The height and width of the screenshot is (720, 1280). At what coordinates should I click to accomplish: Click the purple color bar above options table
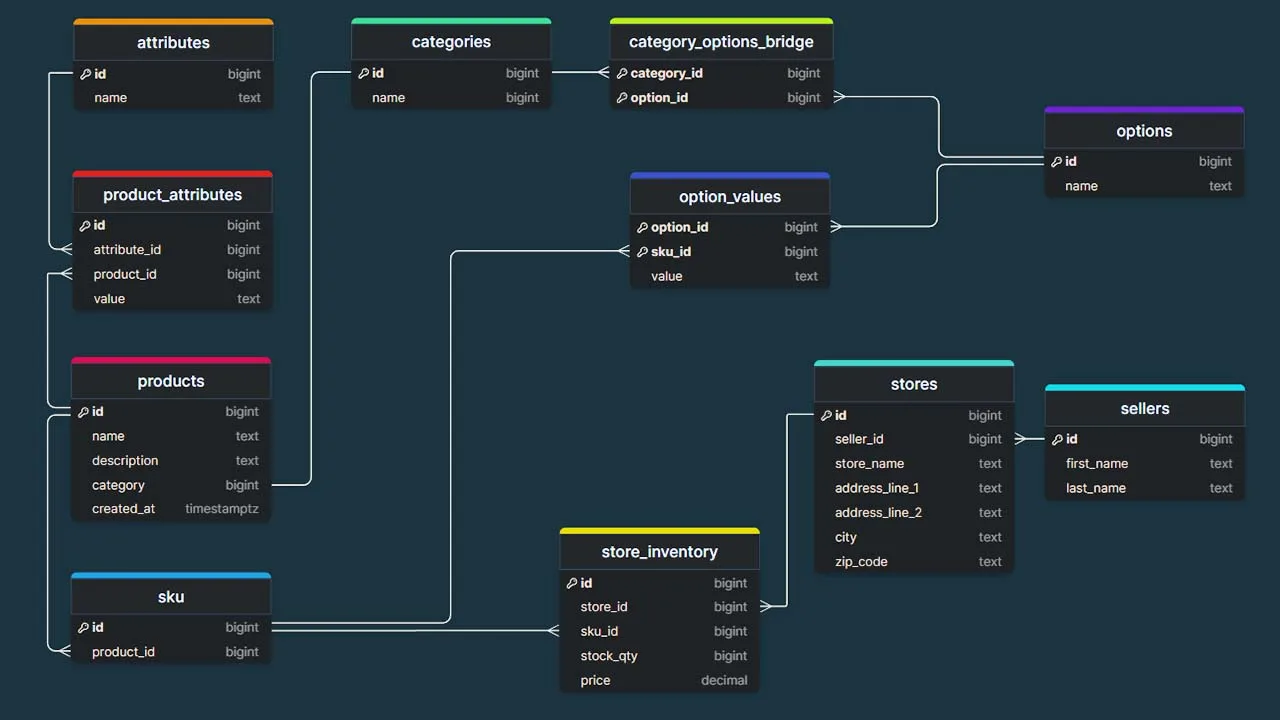[1144, 110]
